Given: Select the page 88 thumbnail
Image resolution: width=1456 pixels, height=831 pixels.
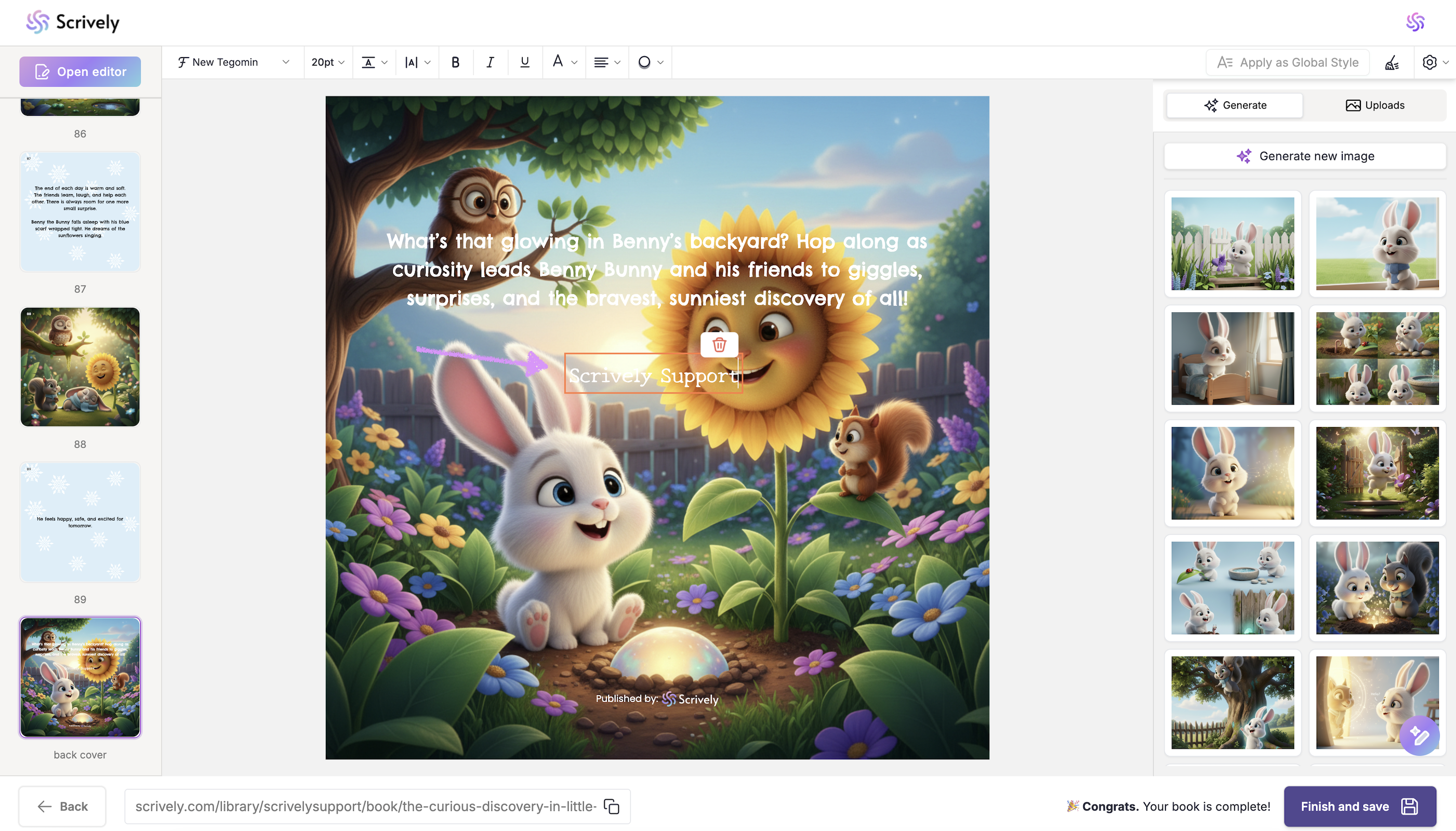Looking at the screenshot, I should point(80,367).
